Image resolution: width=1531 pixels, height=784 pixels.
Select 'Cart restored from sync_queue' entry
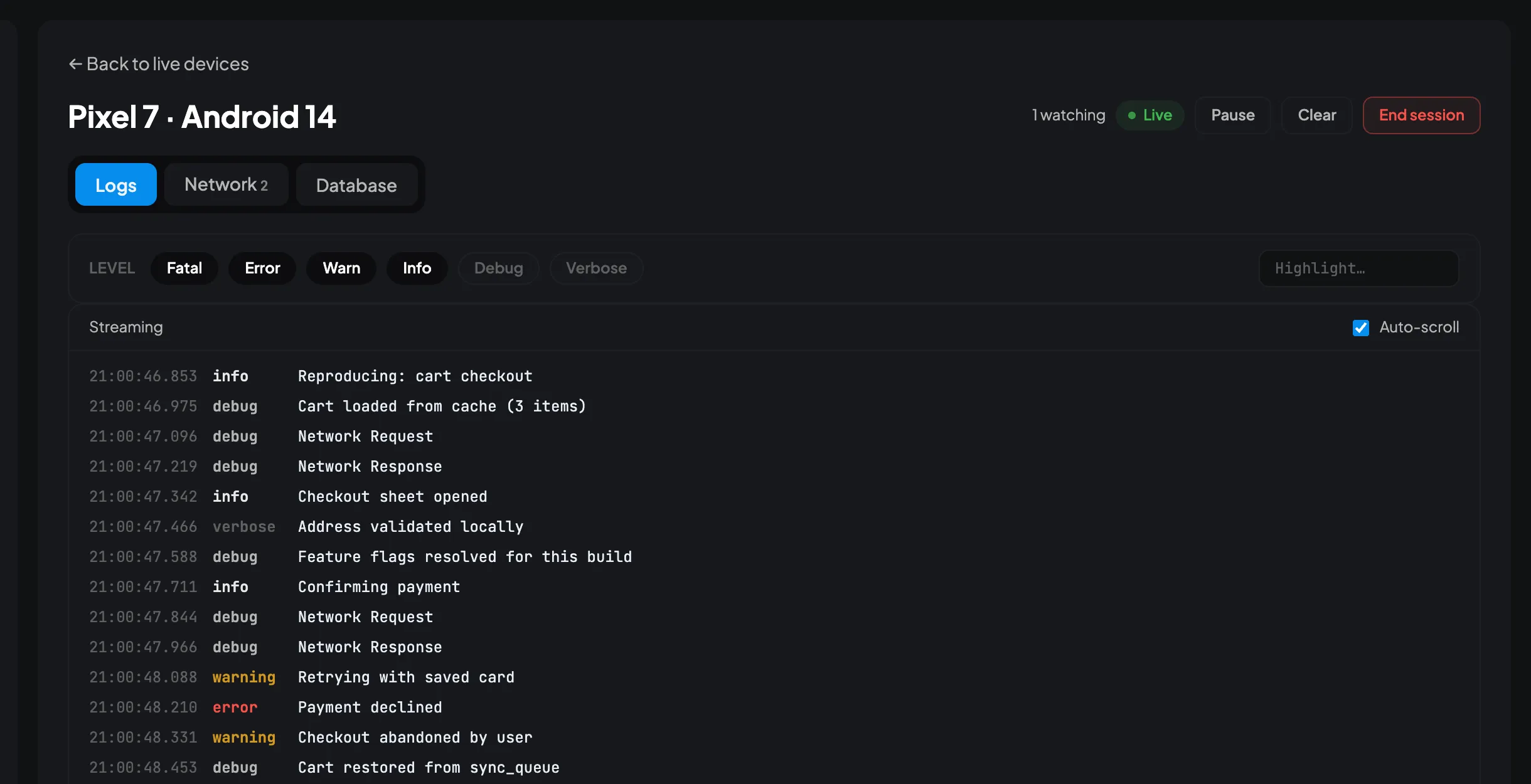point(774,768)
